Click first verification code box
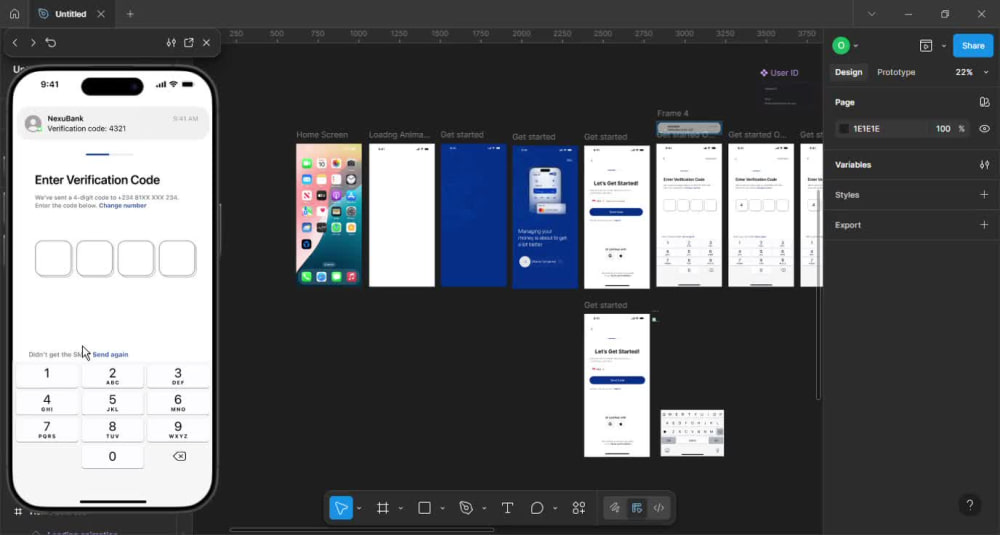 (53, 258)
